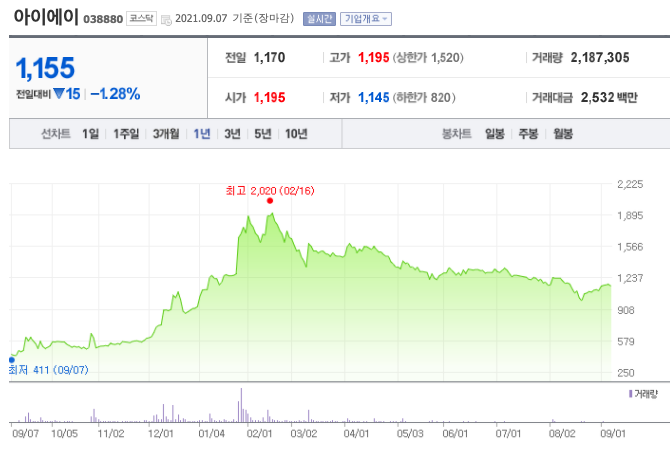Click the down-arrow change amount 15
Screen dimensions: 670x457
click(67, 94)
